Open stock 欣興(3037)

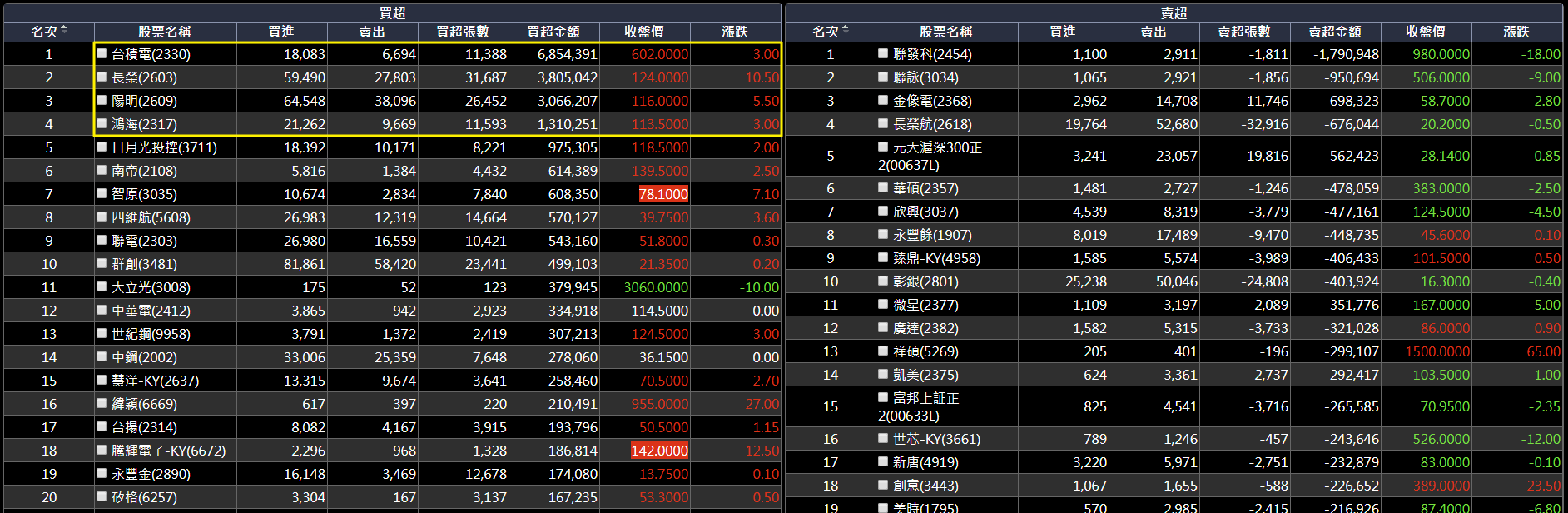point(925,212)
